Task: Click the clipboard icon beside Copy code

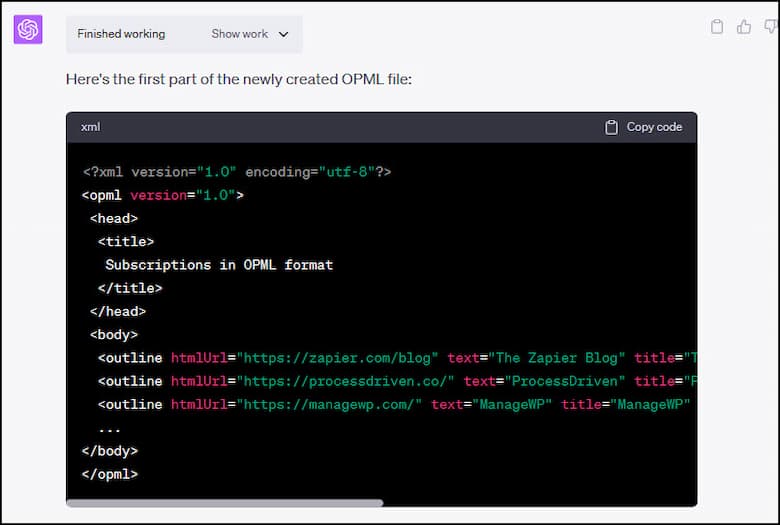Action: pos(612,127)
